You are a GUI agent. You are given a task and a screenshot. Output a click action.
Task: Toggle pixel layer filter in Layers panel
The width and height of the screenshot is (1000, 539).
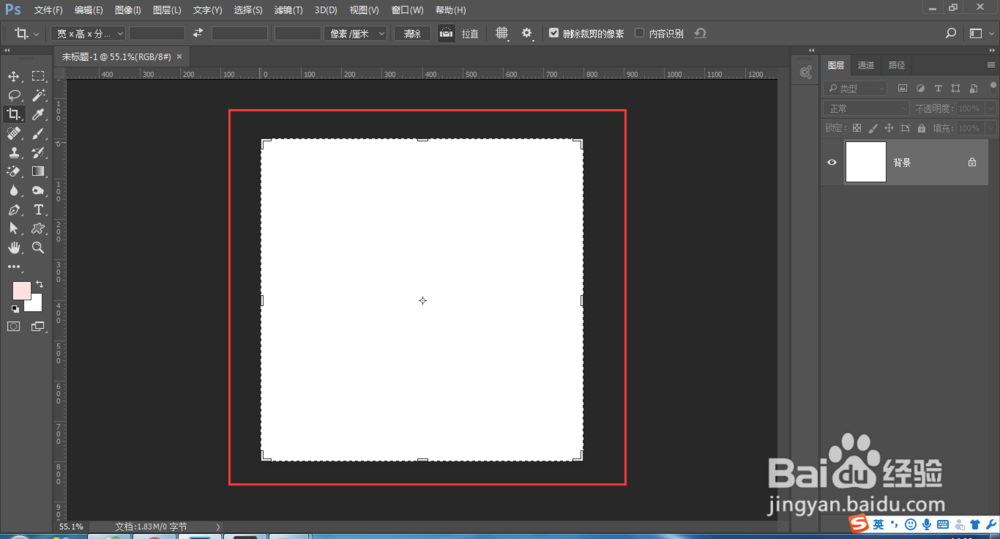[902, 89]
